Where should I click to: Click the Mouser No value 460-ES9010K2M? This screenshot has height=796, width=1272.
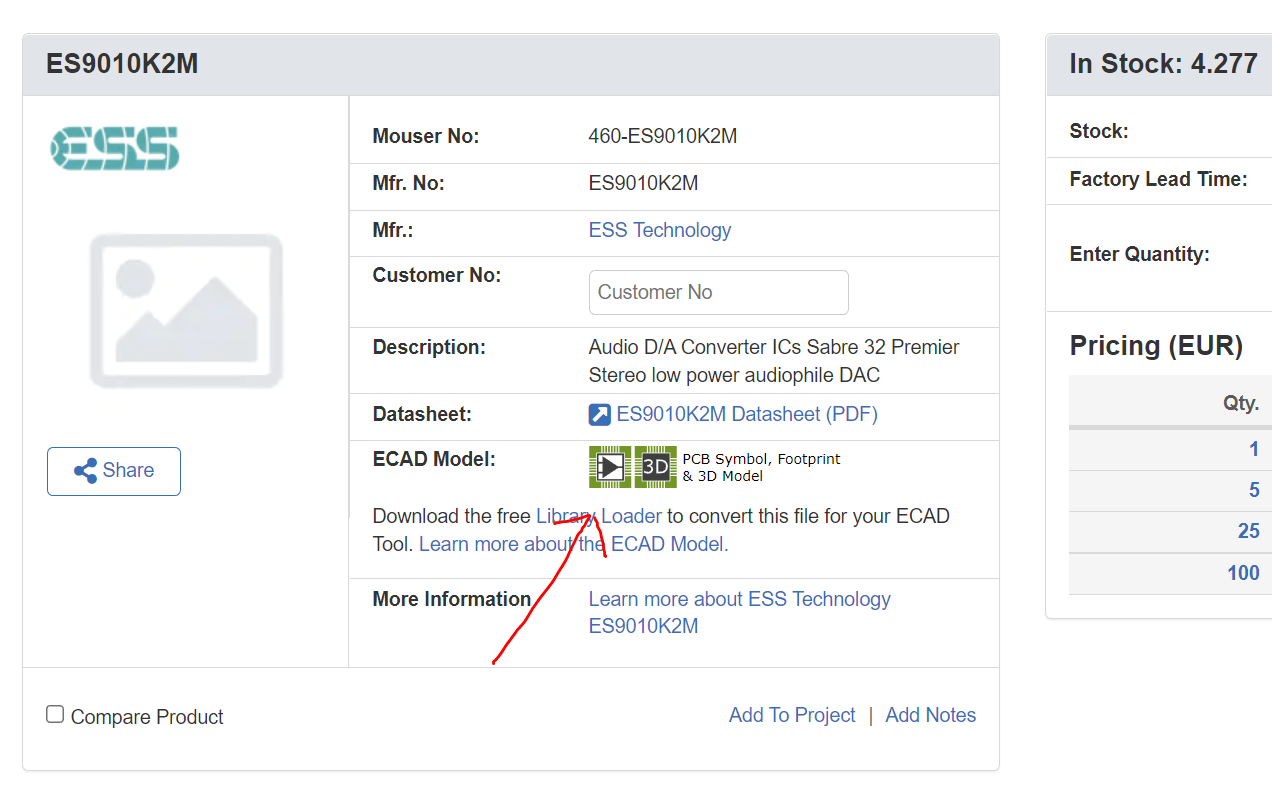click(x=663, y=136)
